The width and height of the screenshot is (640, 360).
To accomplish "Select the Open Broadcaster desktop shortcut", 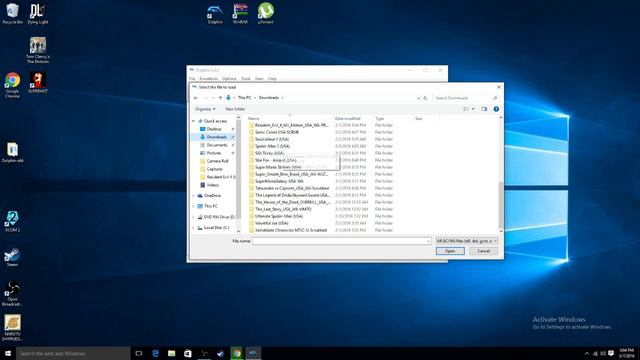I will (12, 293).
